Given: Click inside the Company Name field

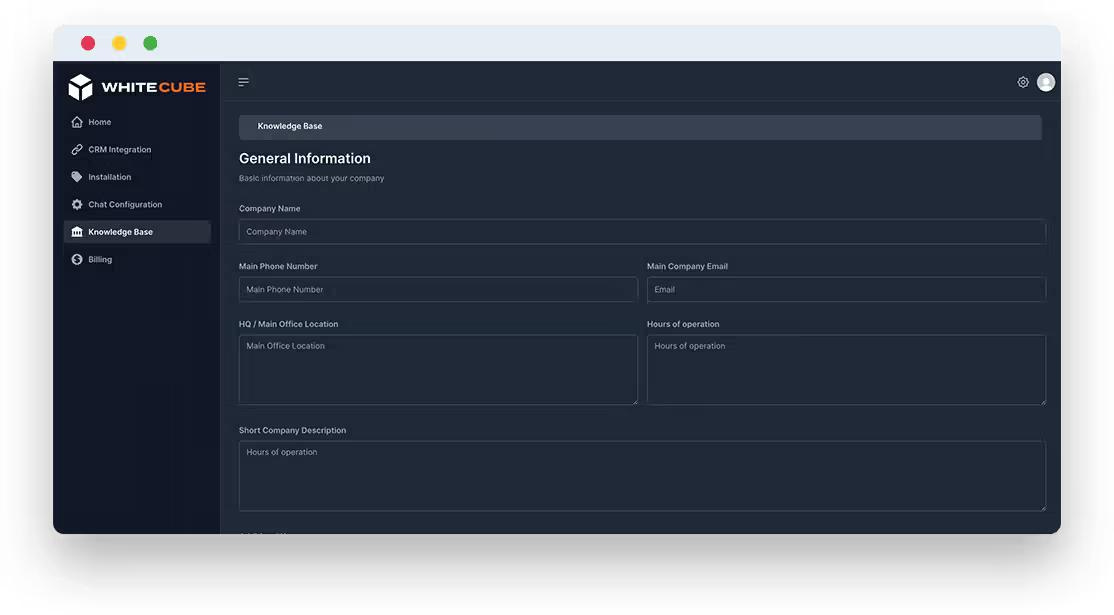Looking at the screenshot, I should click(x=641, y=231).
